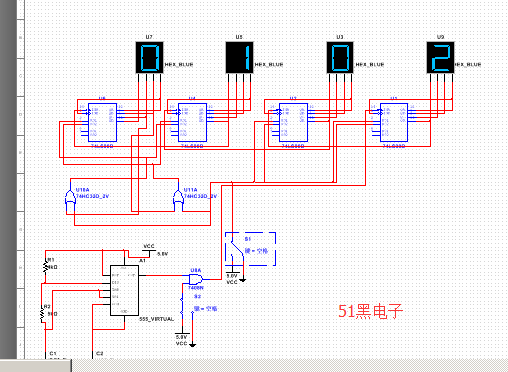508x372 pixels.
Task: Click the U6 counter chip
Action: [x=102, y=122]
